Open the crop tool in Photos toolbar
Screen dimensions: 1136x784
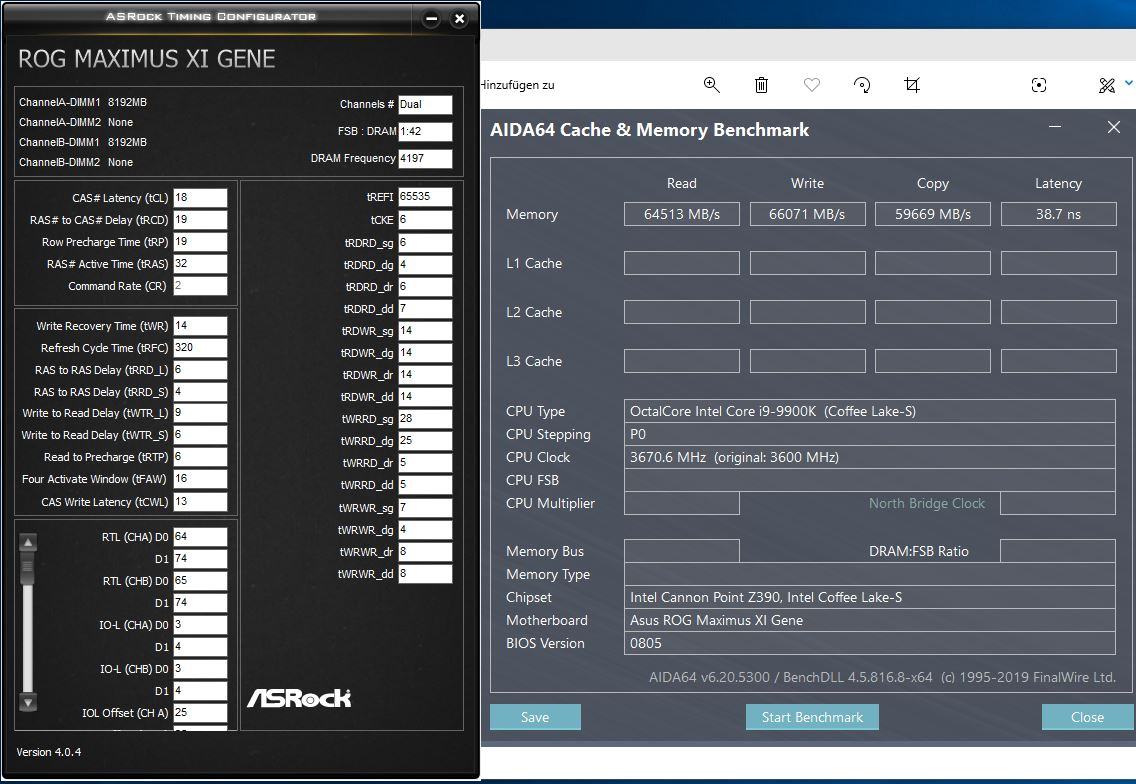point(912,85)
